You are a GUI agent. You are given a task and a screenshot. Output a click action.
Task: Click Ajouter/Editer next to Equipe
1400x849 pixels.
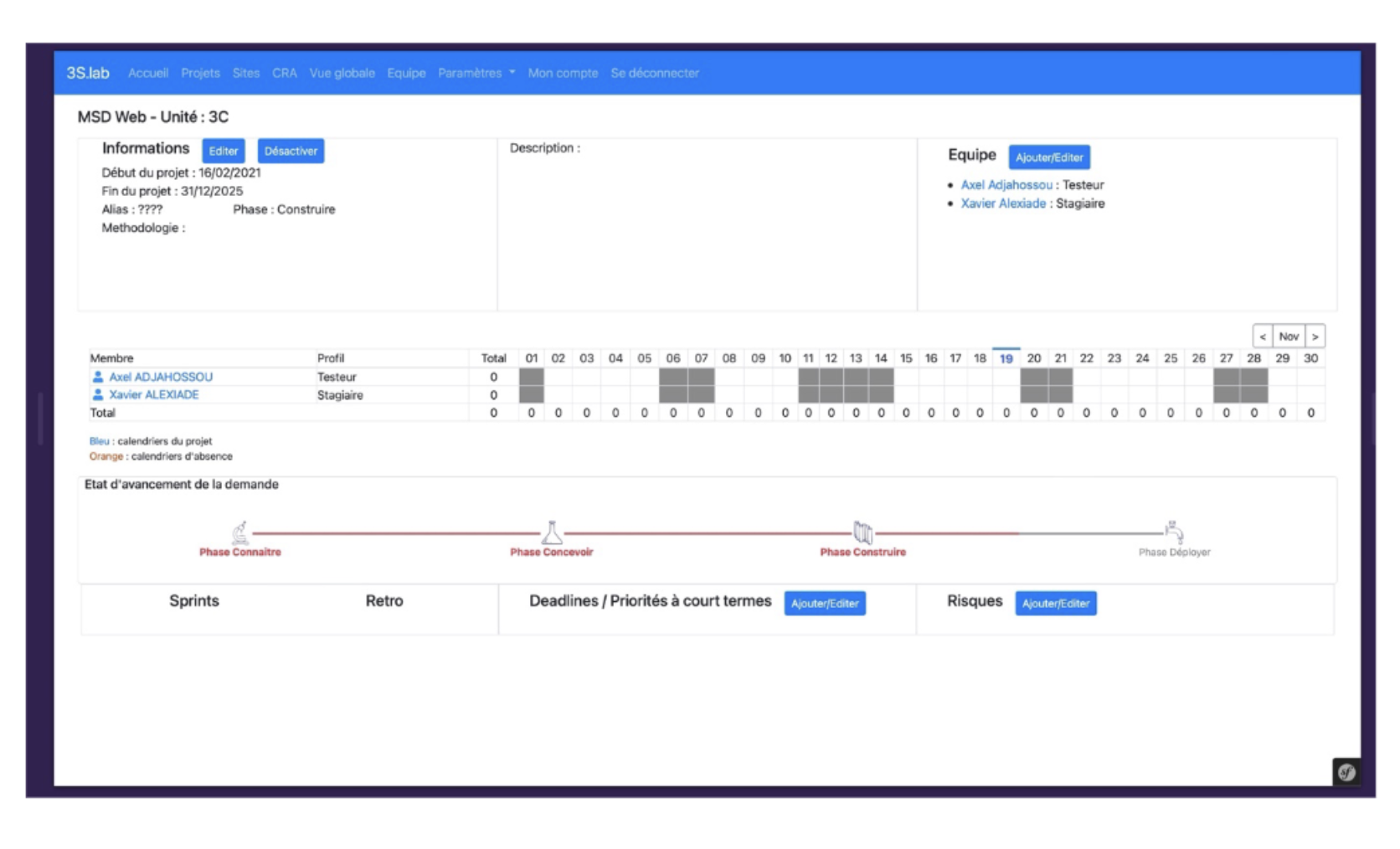click(x=1049, y=157)
